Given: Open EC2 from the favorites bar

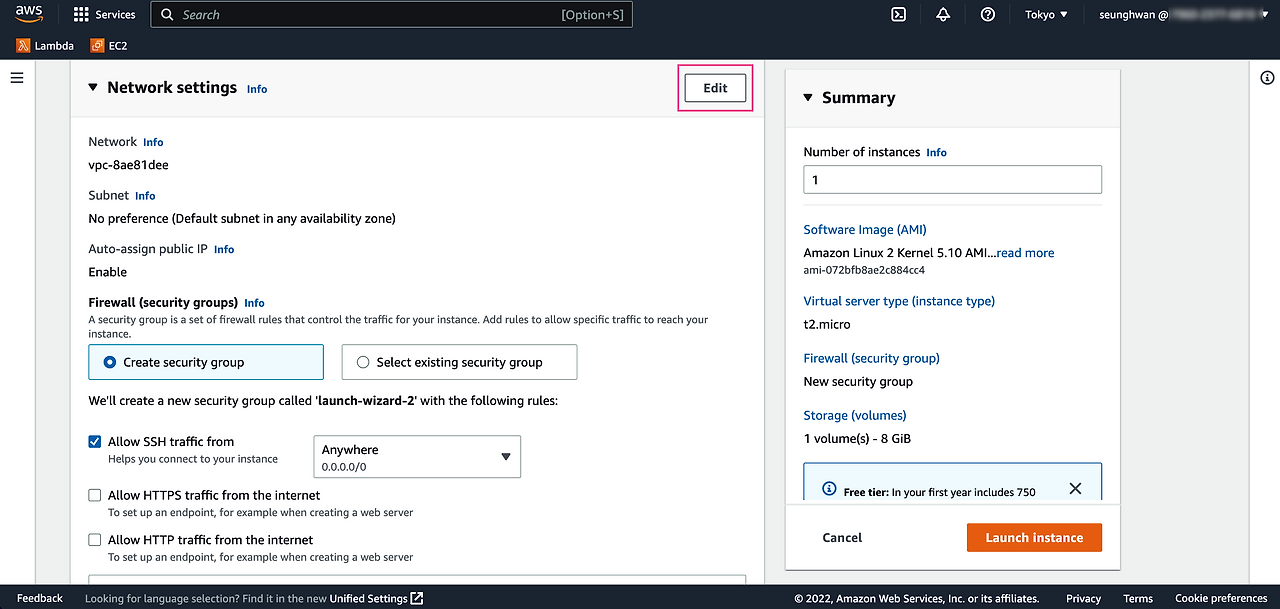Looking at the screenshot, I should (109, 45).
